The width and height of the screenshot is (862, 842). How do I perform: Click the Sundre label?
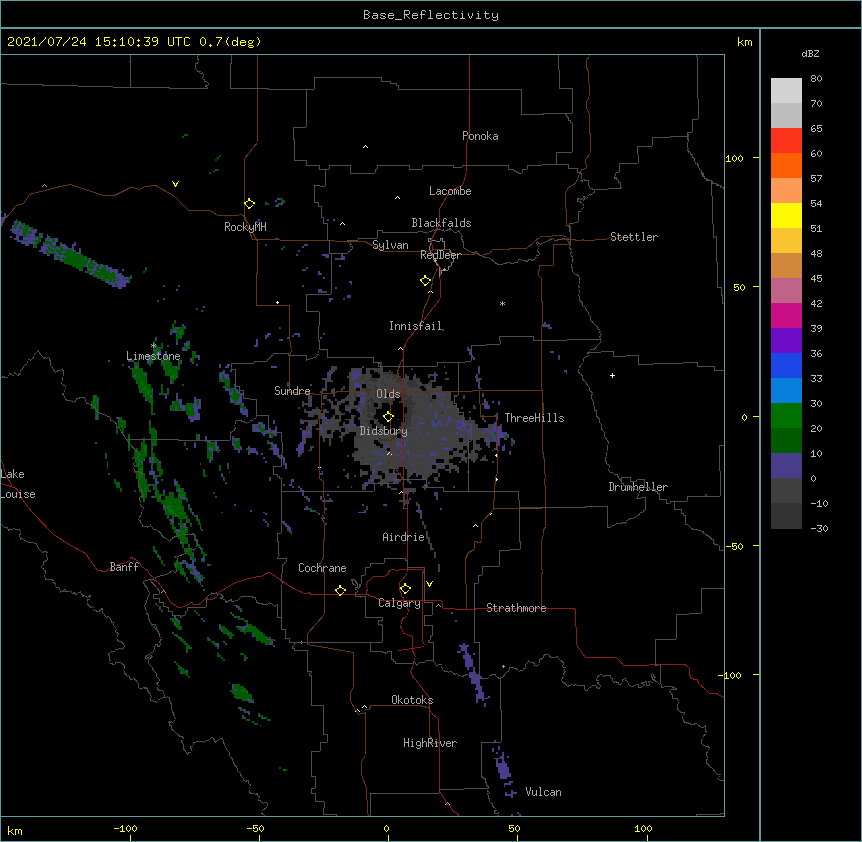click(x=292, y=391)
